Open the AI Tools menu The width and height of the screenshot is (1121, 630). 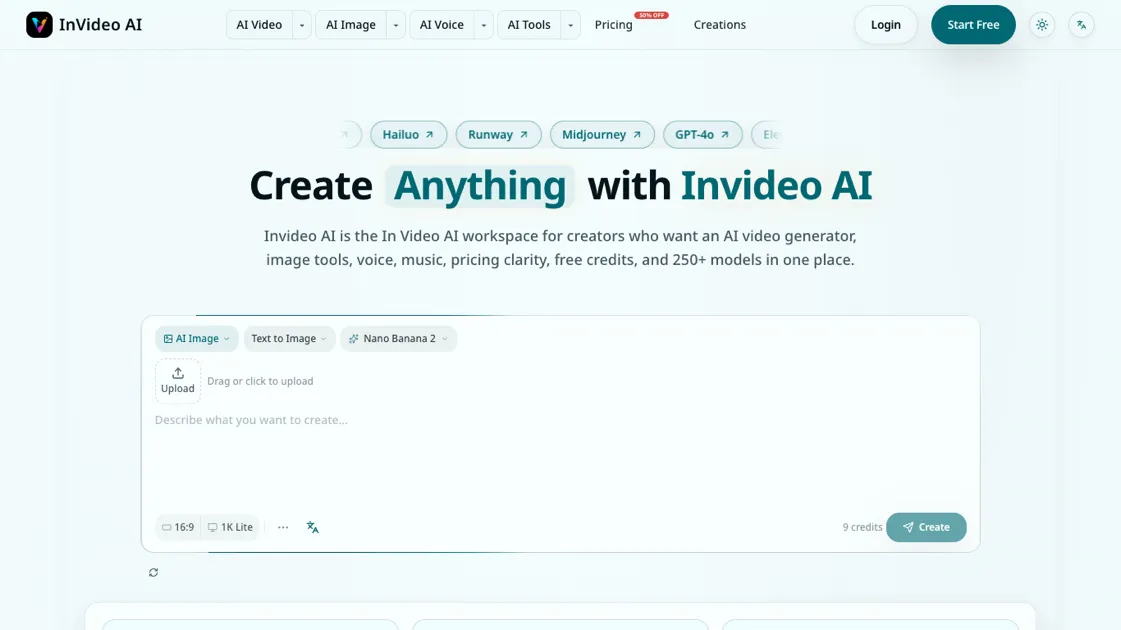pyautogui.click(x=528, y=25)
